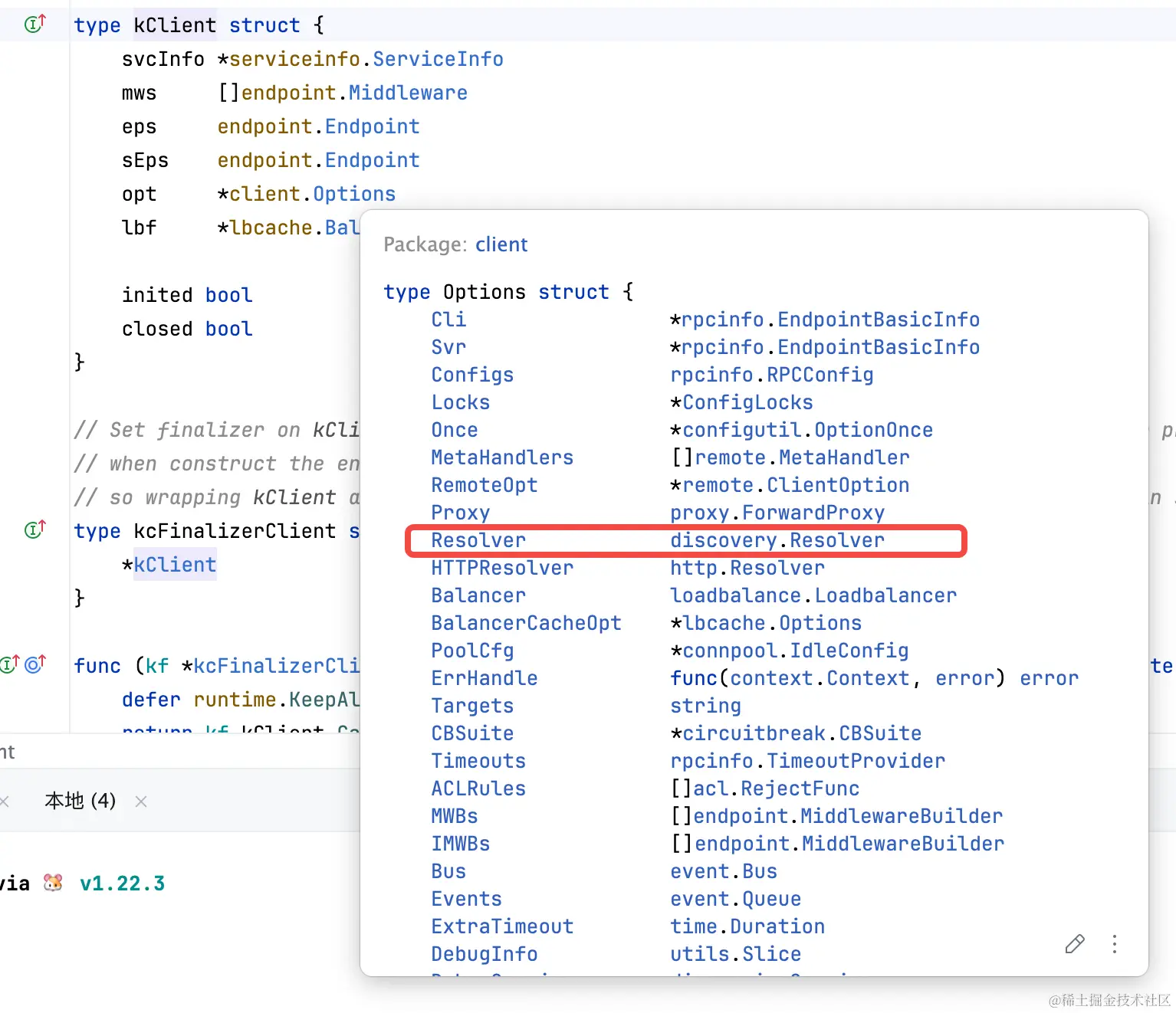Open the rpcinfo.RPCConfig type link

point(772,375)
